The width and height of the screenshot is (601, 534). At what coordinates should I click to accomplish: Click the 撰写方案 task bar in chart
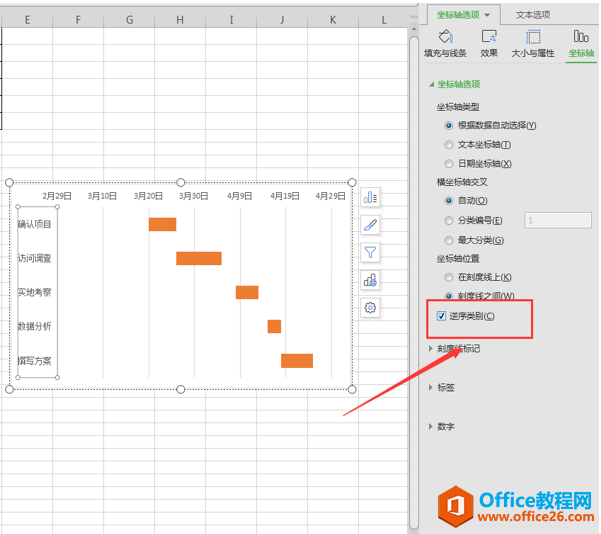click(x=297, y=361)
